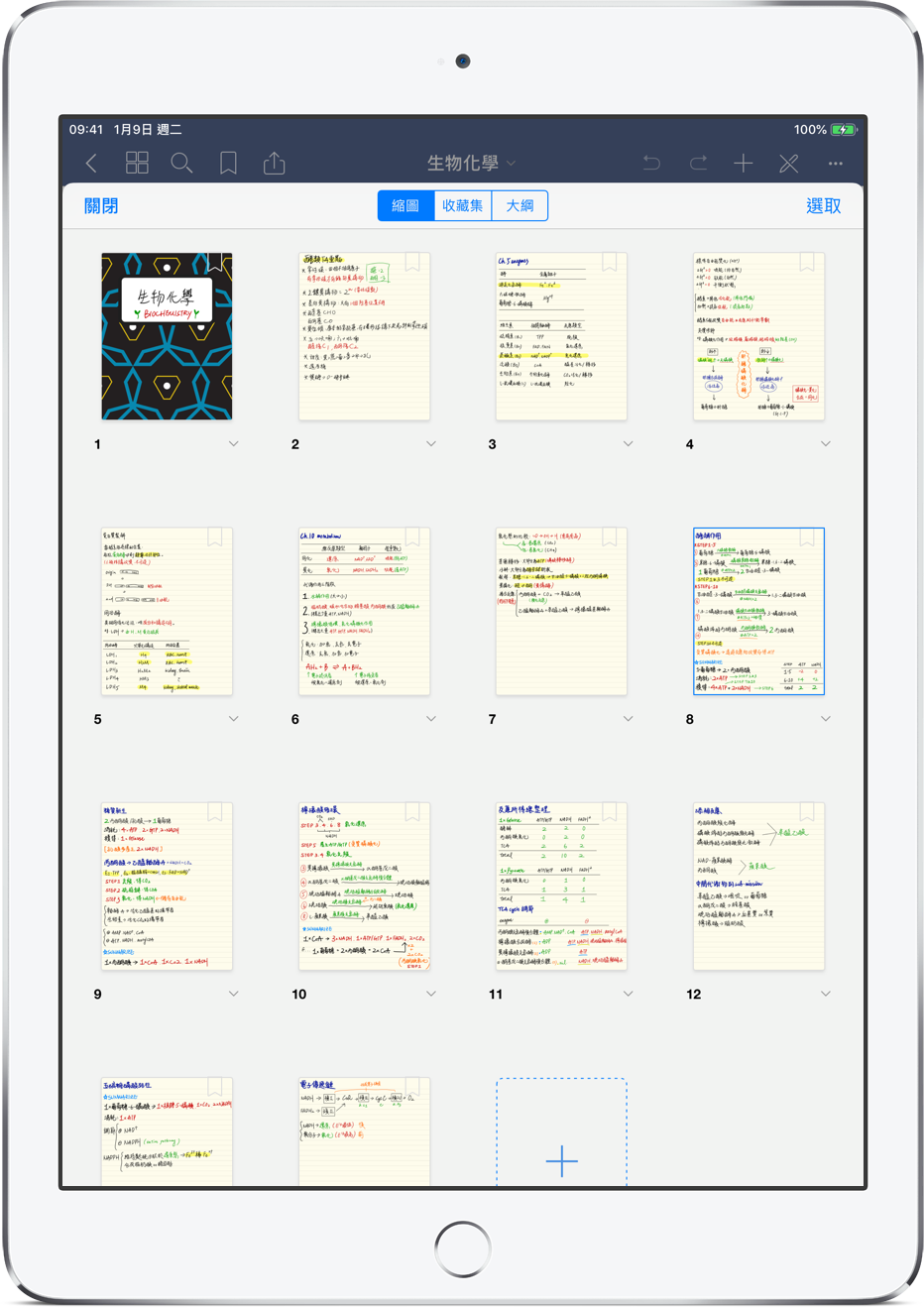Toggle bookmark on page 11 thumbnail

click(x=610, y=812)
